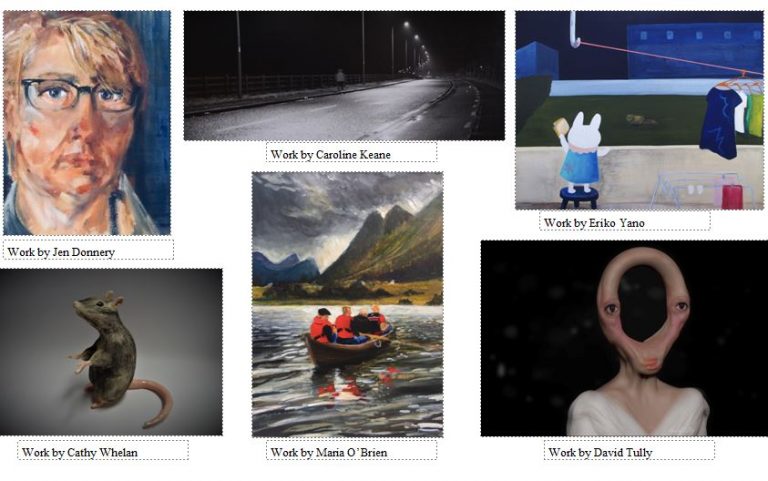Click the glasses on the painted portrait

[x=78, y=95]
